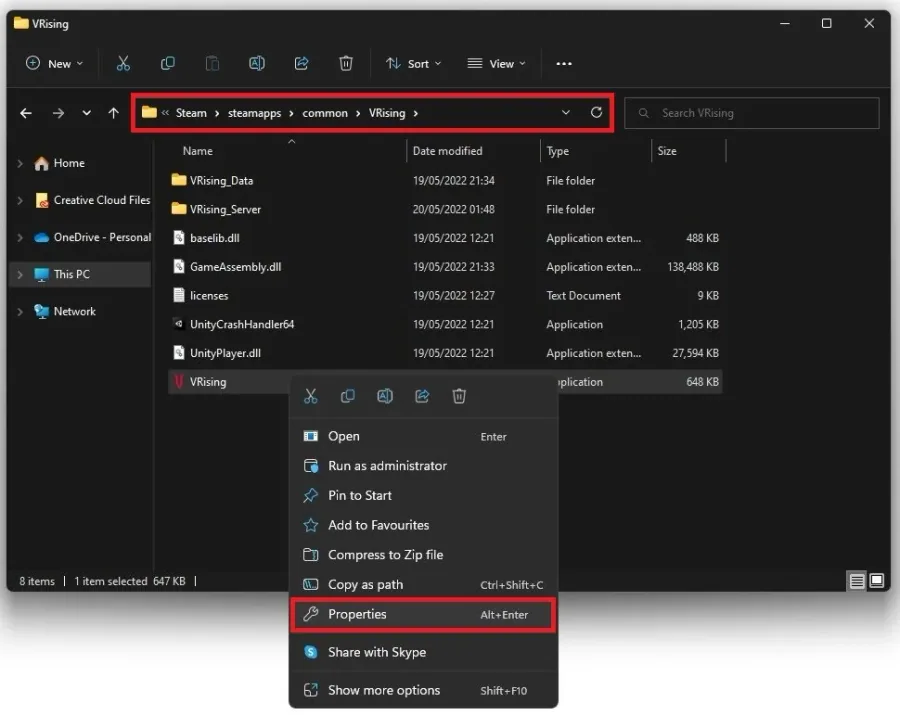Image resolution: width=900 pixels, height=715 pixels.
Task: Click the Delete trash icon in the top toolbar
Action: tap(346, 64)
